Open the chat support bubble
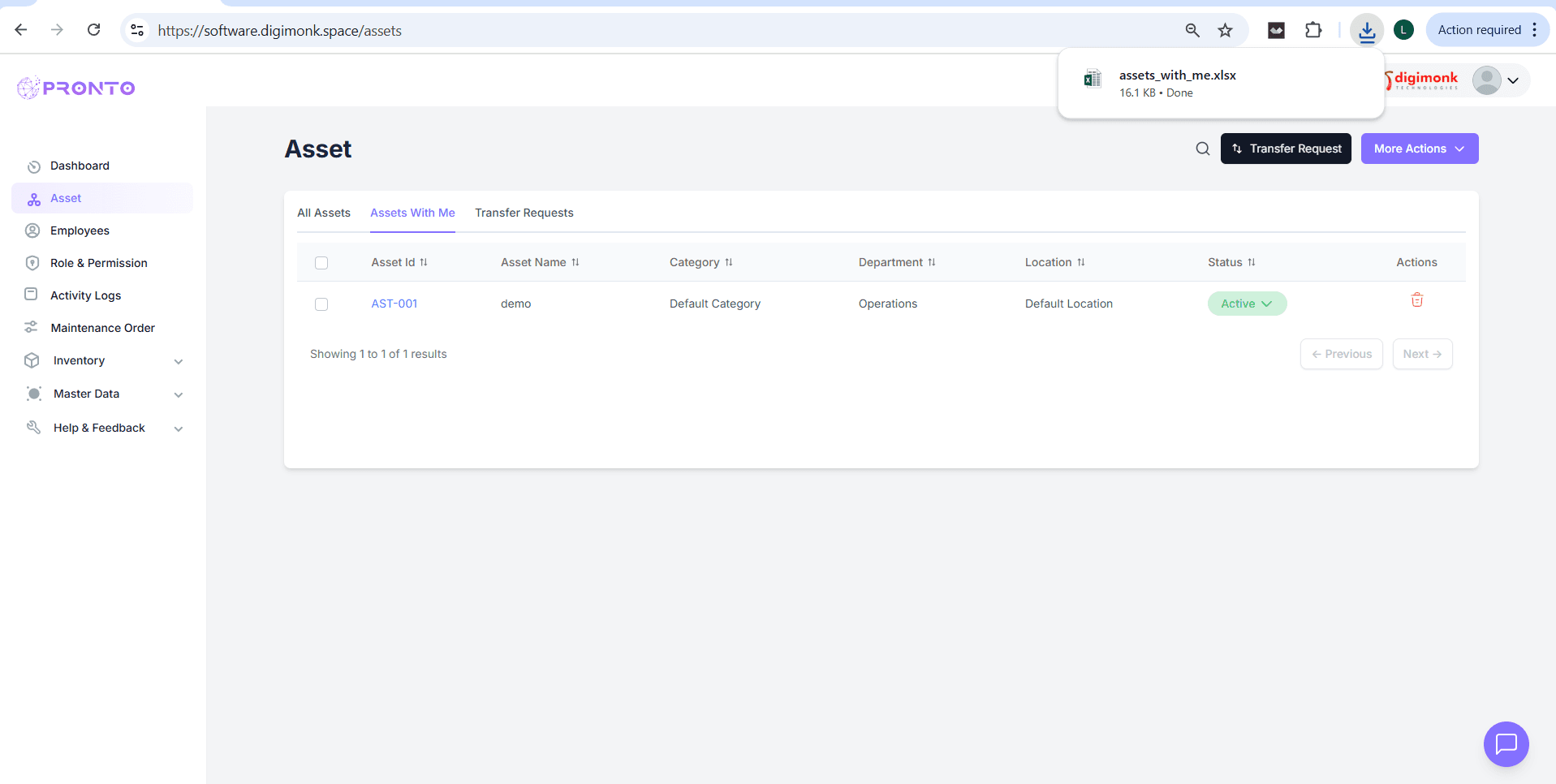1556x784 pixels. click(1506, 743)
